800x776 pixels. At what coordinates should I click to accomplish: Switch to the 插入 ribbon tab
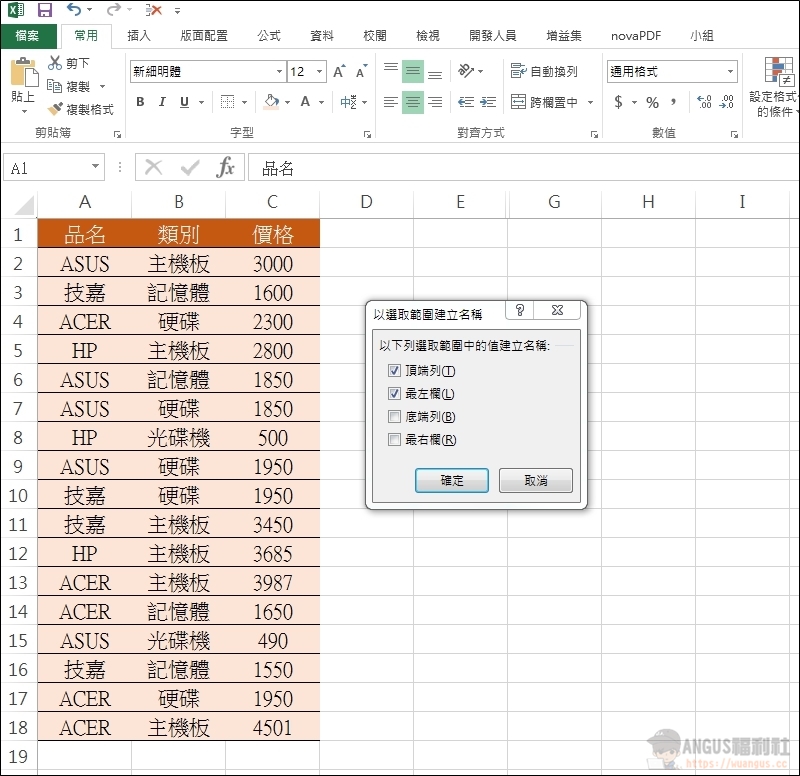[139, 36]
